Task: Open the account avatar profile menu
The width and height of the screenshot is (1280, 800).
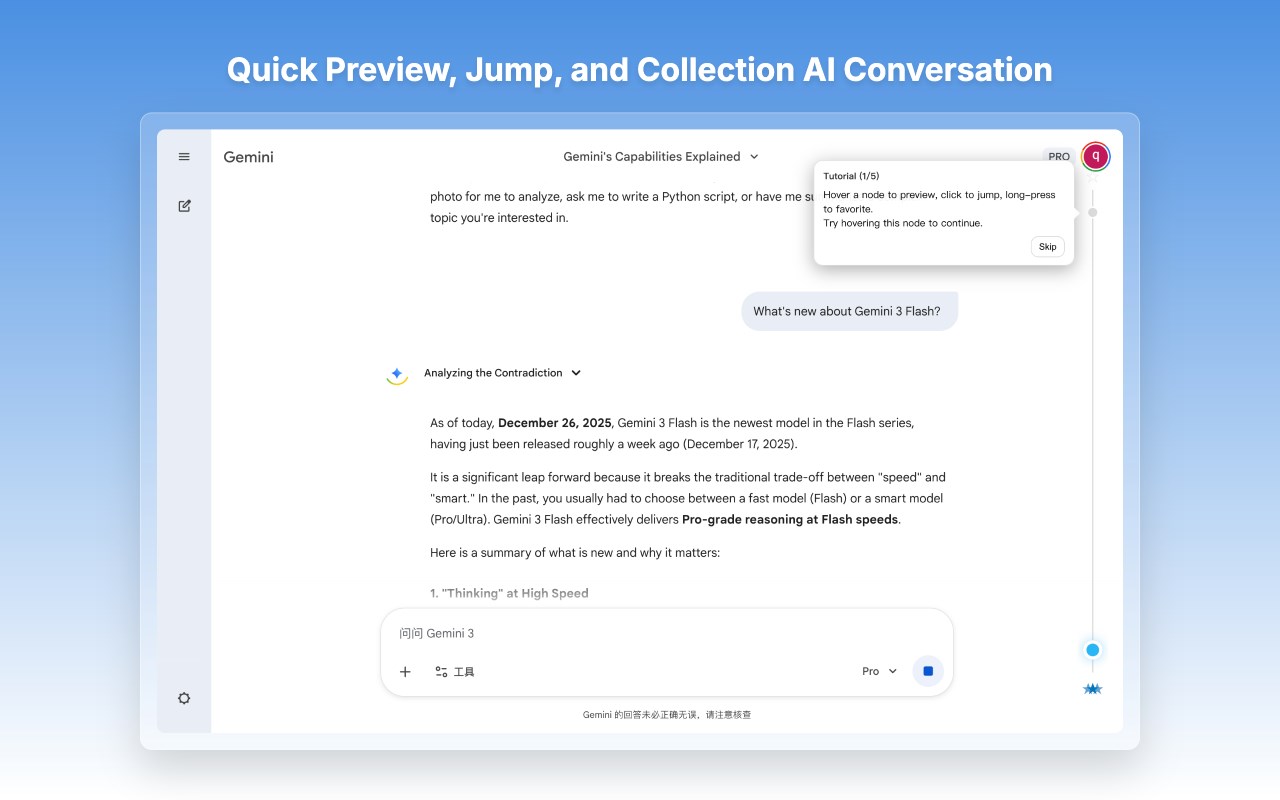Action: tap(1096, 156)
